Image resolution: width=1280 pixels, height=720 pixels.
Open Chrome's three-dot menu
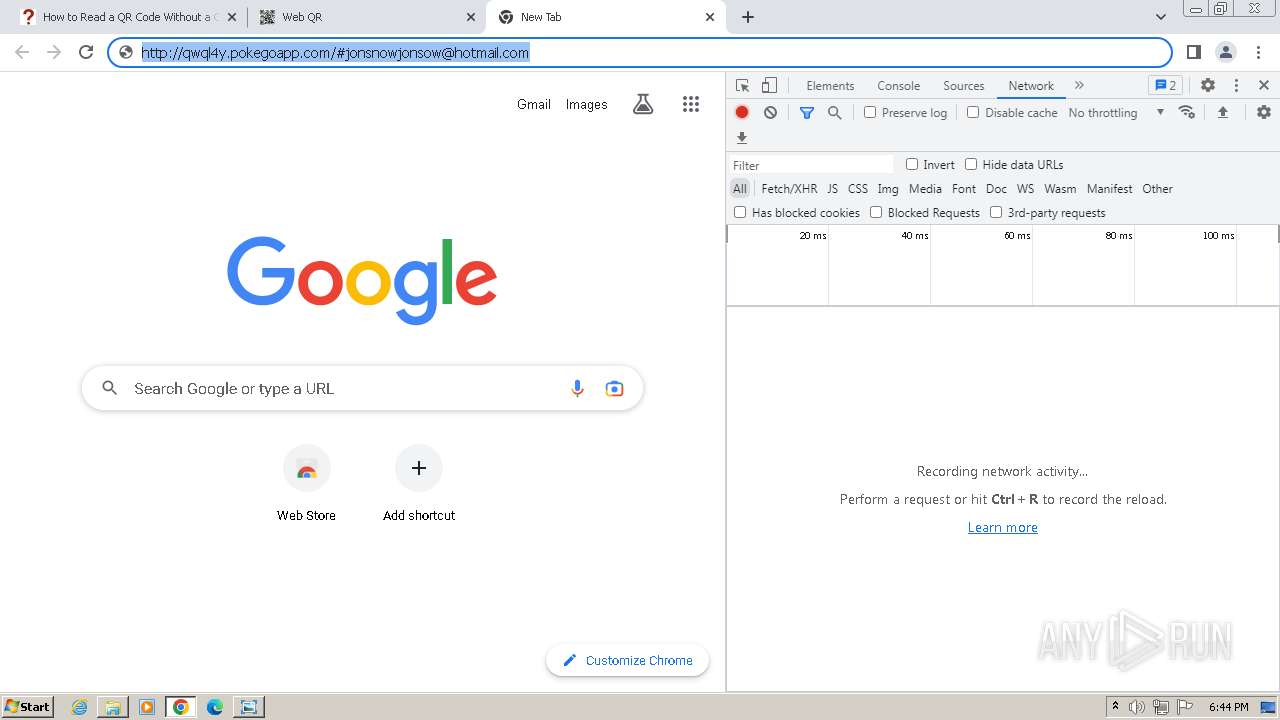[x=1257, y=52]
